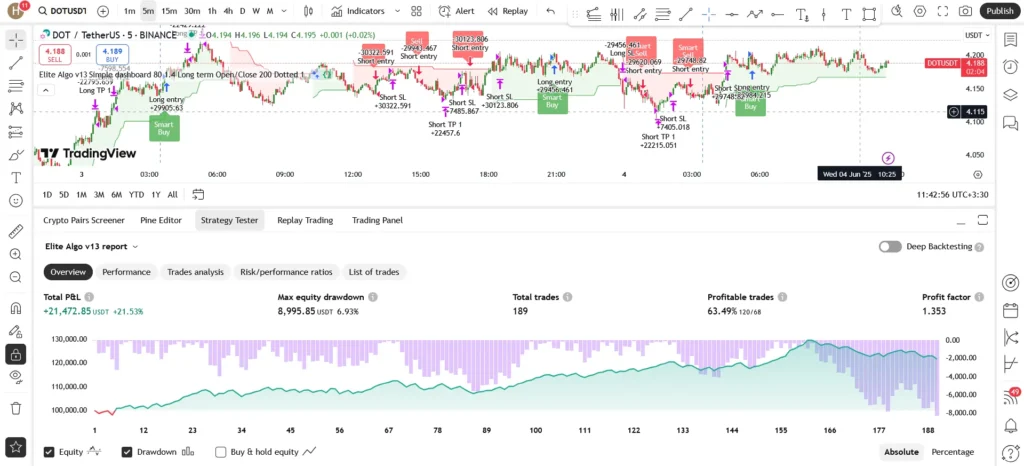The image size is (1024, 466).
Task: Enable the Deep Backtesting switch
Action: (890, 247)
